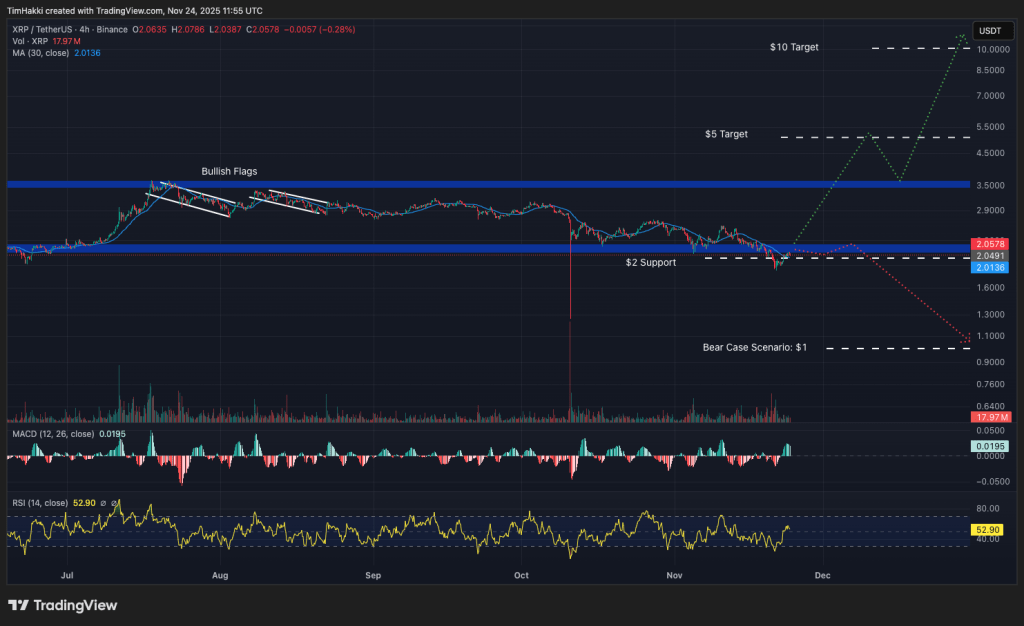Click the TradingView logo at bottom left
The height and width of the screenshot is (626, 1024).
[62, 605]
